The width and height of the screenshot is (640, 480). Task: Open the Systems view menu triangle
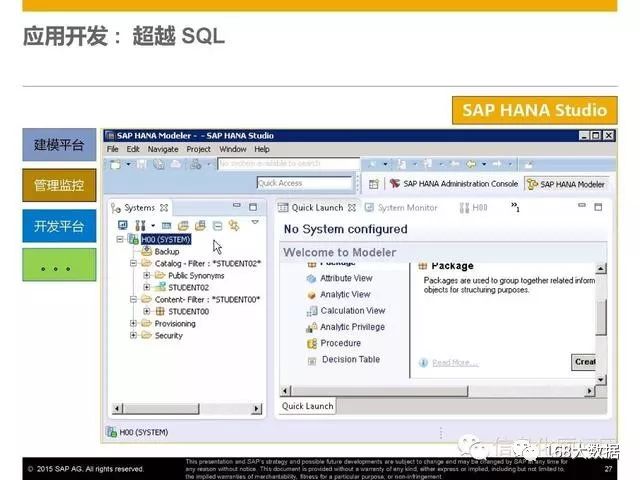coord(255,222)
